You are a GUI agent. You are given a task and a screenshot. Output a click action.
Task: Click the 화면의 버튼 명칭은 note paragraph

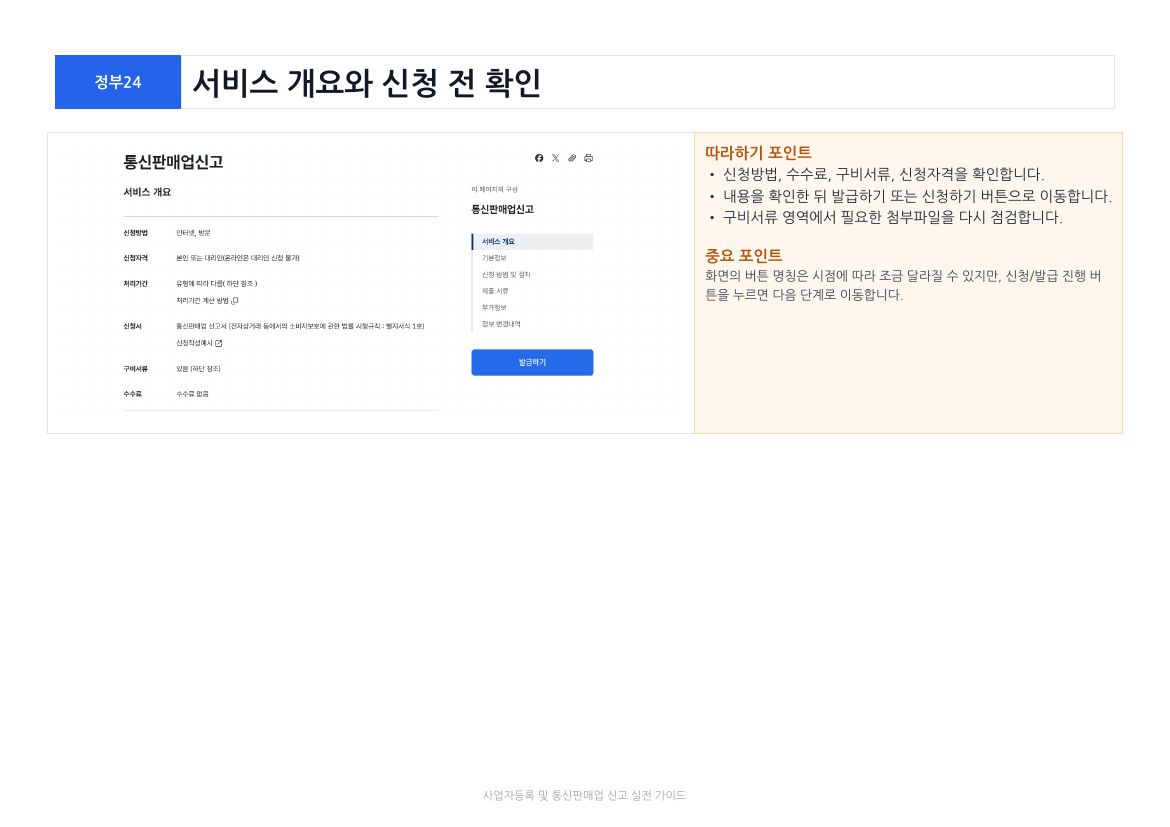[903, 286]
